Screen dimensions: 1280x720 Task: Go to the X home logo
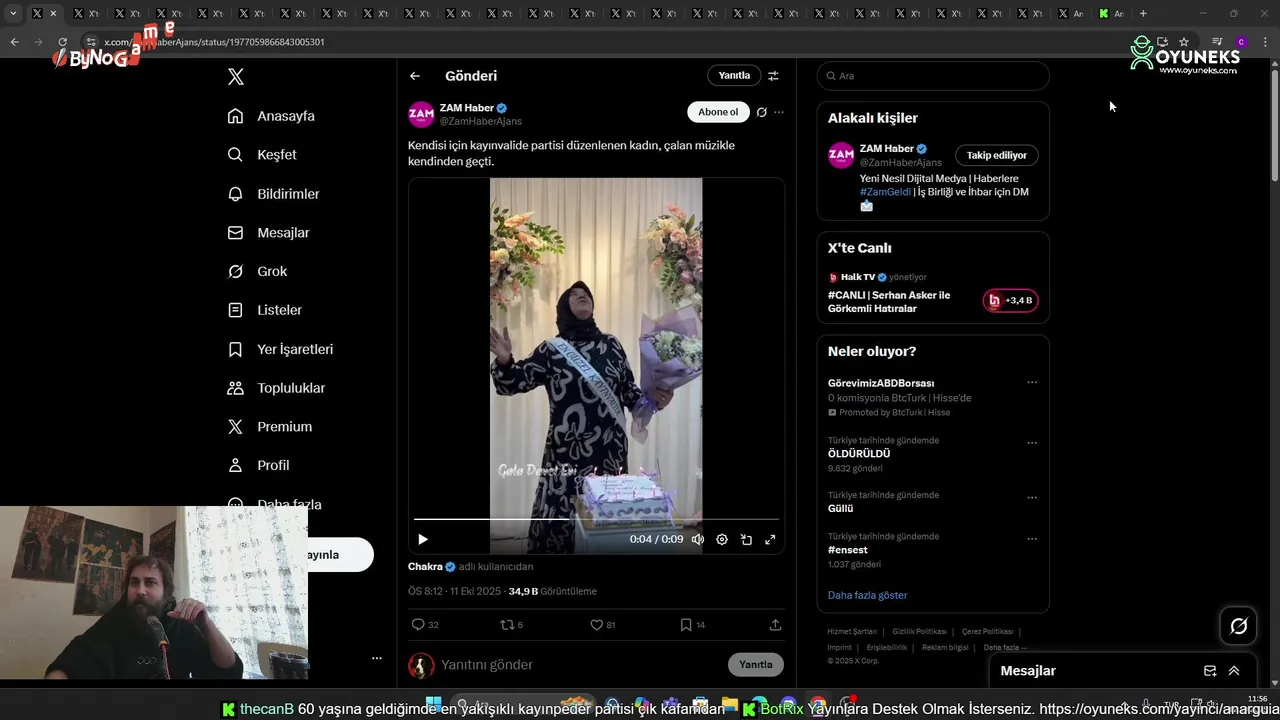pyautogui.click(x=236, y=77)
